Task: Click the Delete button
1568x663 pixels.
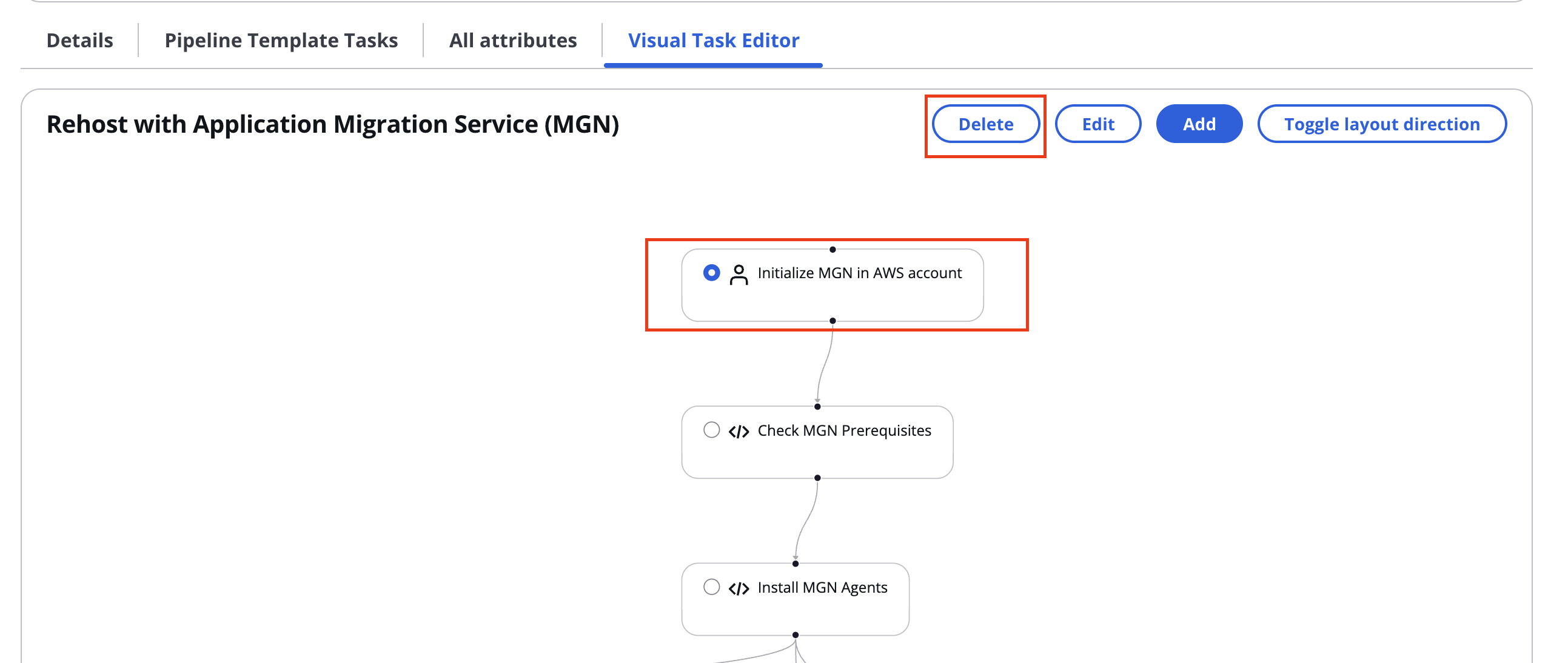Action: coord(985,124)
